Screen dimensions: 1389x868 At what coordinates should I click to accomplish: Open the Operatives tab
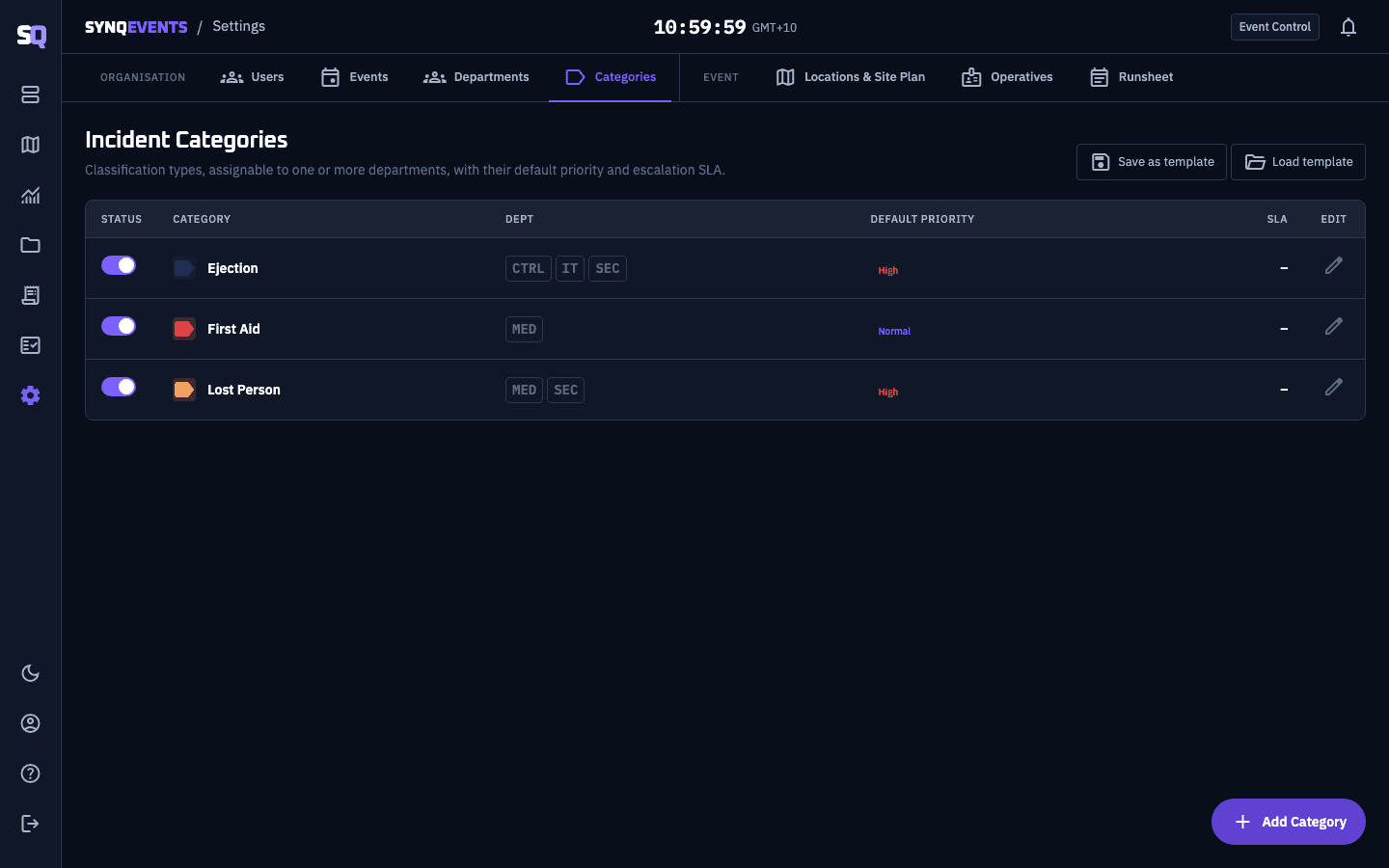1007,77
